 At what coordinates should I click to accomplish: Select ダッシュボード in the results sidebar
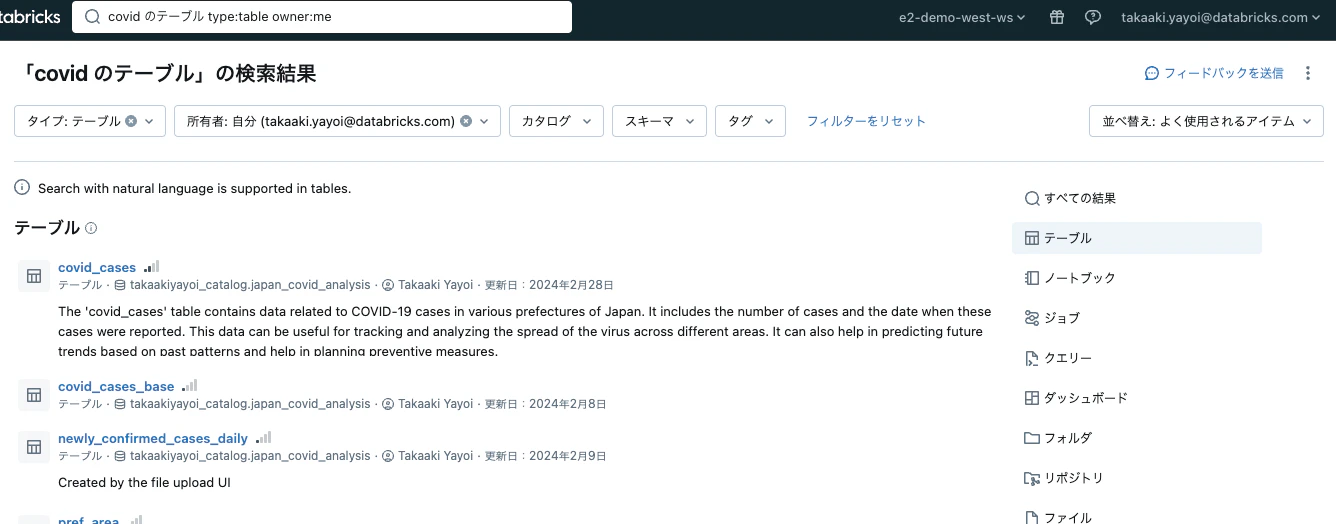pos(1137,398)
